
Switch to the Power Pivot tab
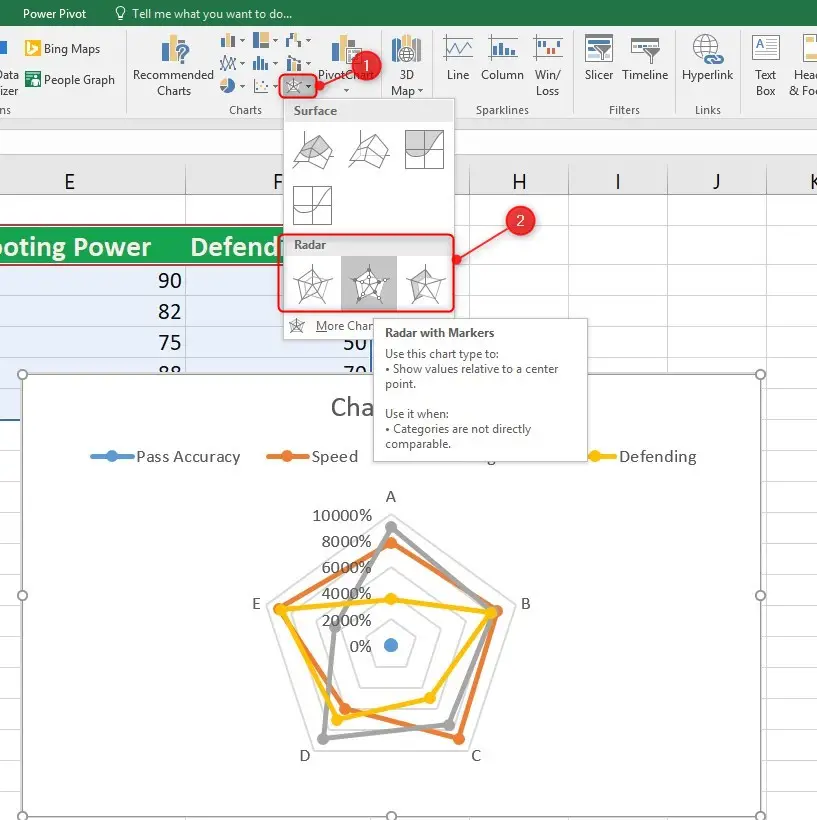tap(54, 13)
